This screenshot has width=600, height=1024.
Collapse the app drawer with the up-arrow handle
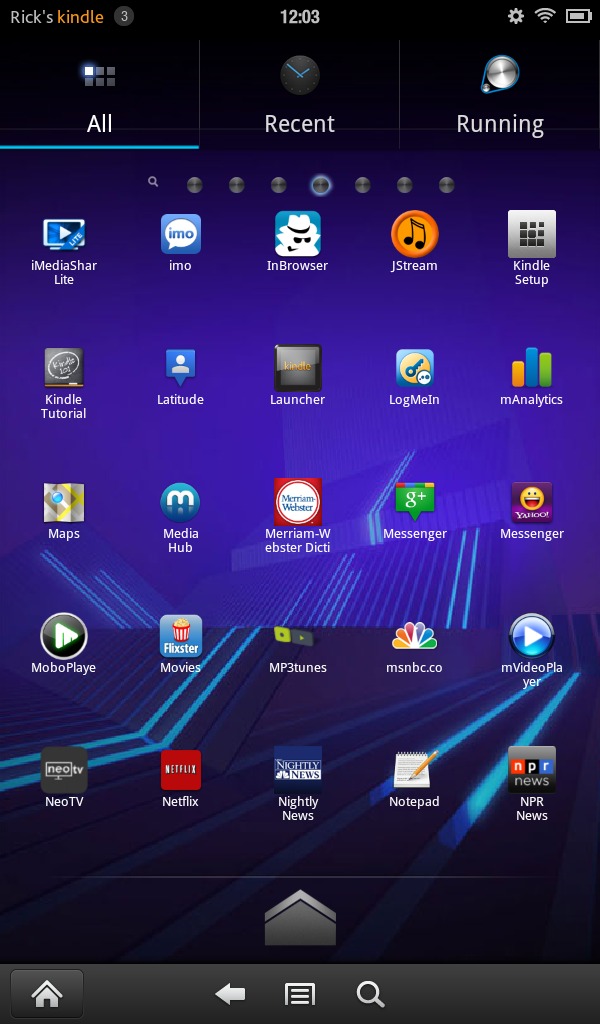coord(300,918)
